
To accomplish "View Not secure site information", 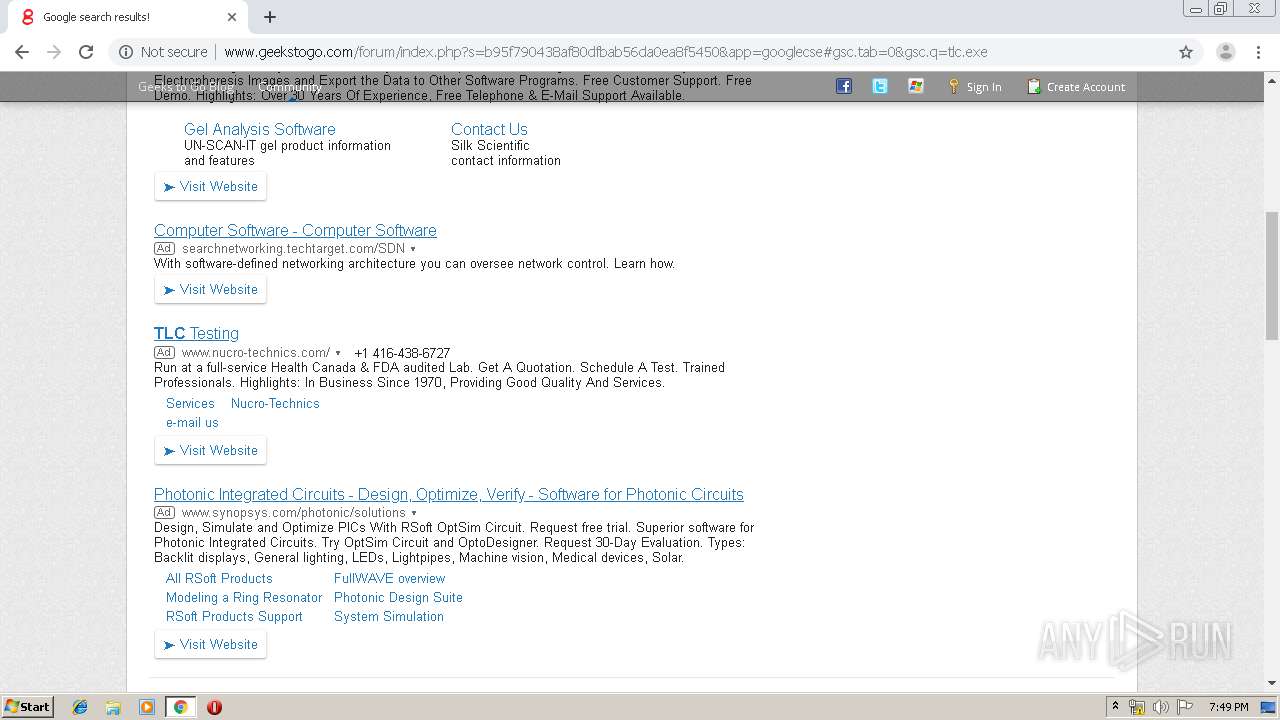I will point(163,52).
